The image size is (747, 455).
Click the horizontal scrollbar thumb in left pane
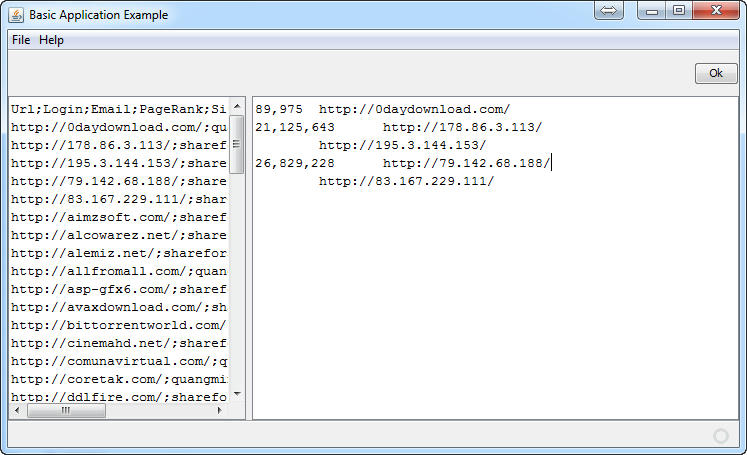(x=66, y=410)
